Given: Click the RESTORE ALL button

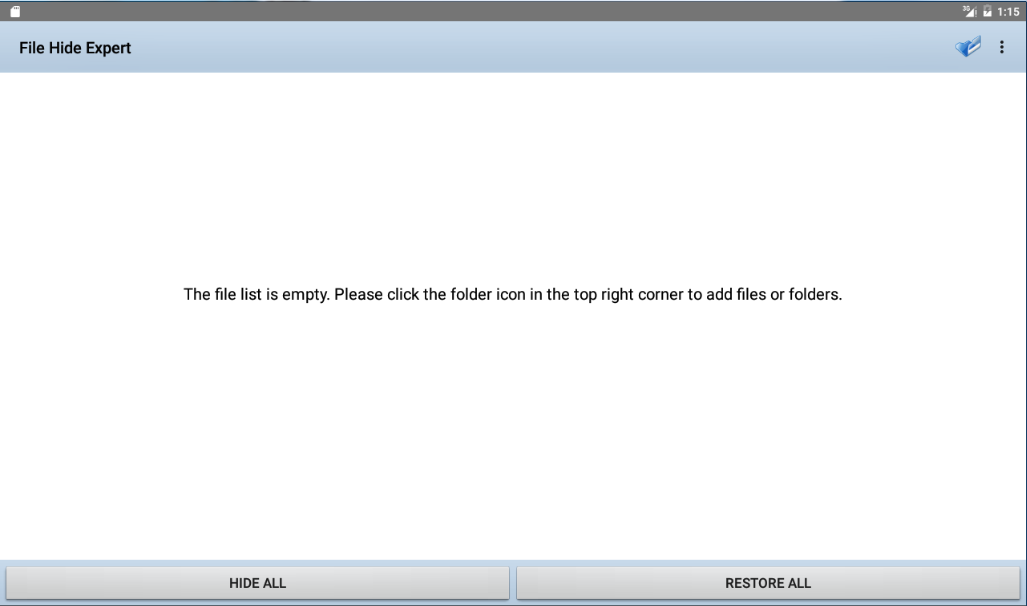Looking at the screenshot, I should pyautogui.click(x=768, y=582).
